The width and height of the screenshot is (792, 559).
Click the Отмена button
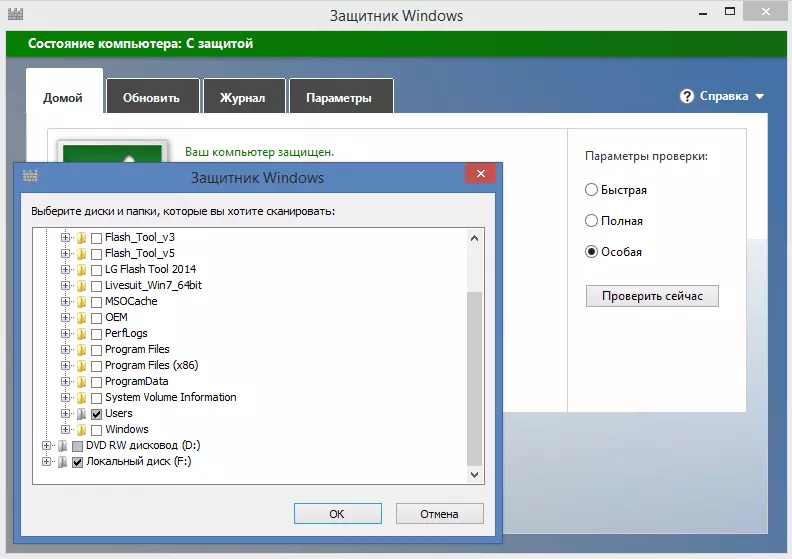[x=439, y=514]
